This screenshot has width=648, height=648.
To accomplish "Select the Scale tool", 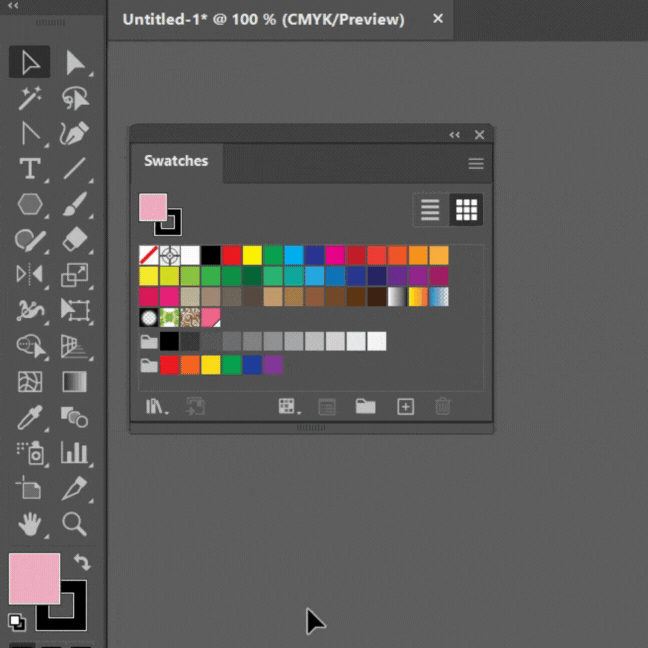I will click(75, 274).
